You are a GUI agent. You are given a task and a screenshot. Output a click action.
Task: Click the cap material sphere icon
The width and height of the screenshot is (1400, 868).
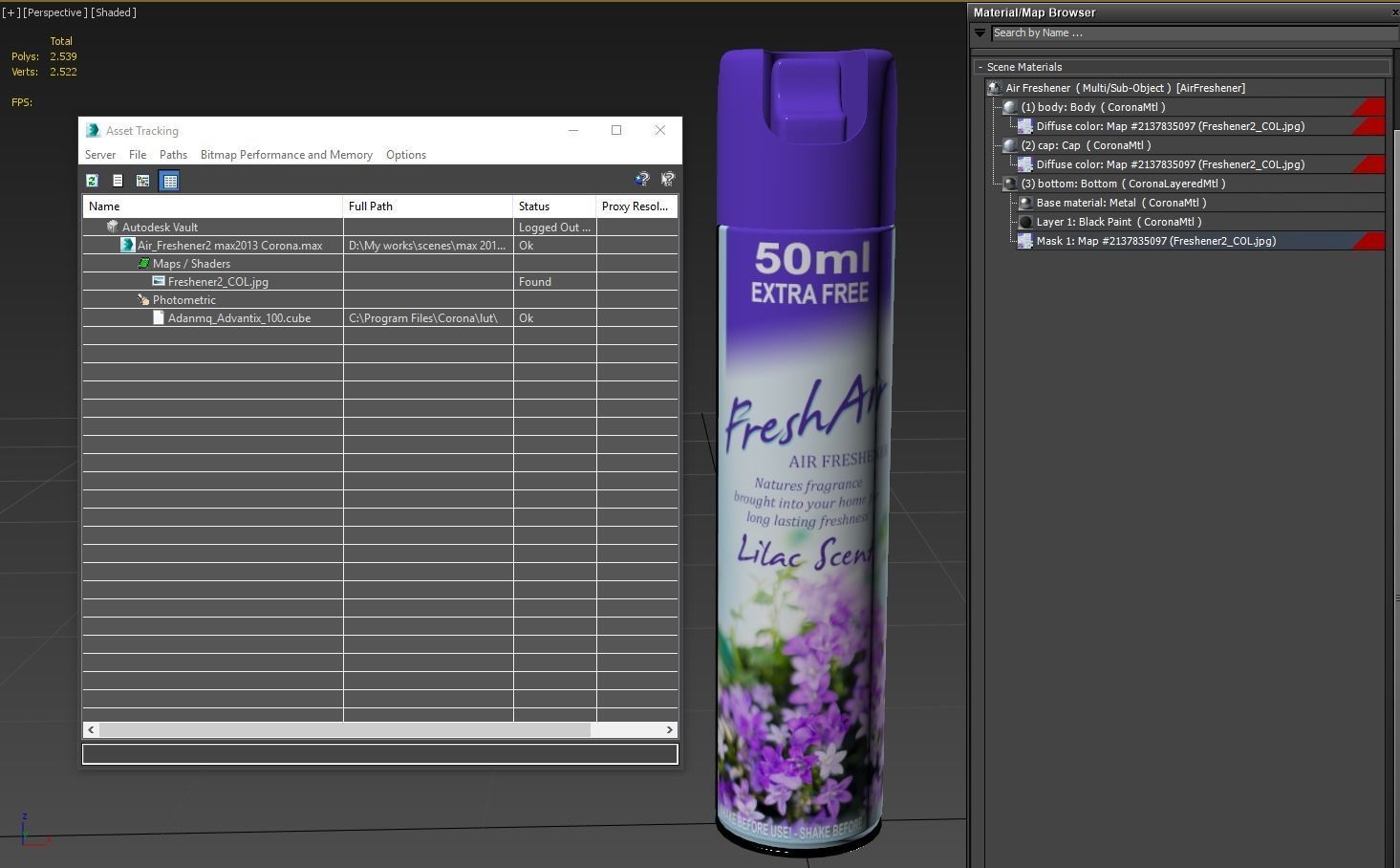click(x=1010, y=145)
